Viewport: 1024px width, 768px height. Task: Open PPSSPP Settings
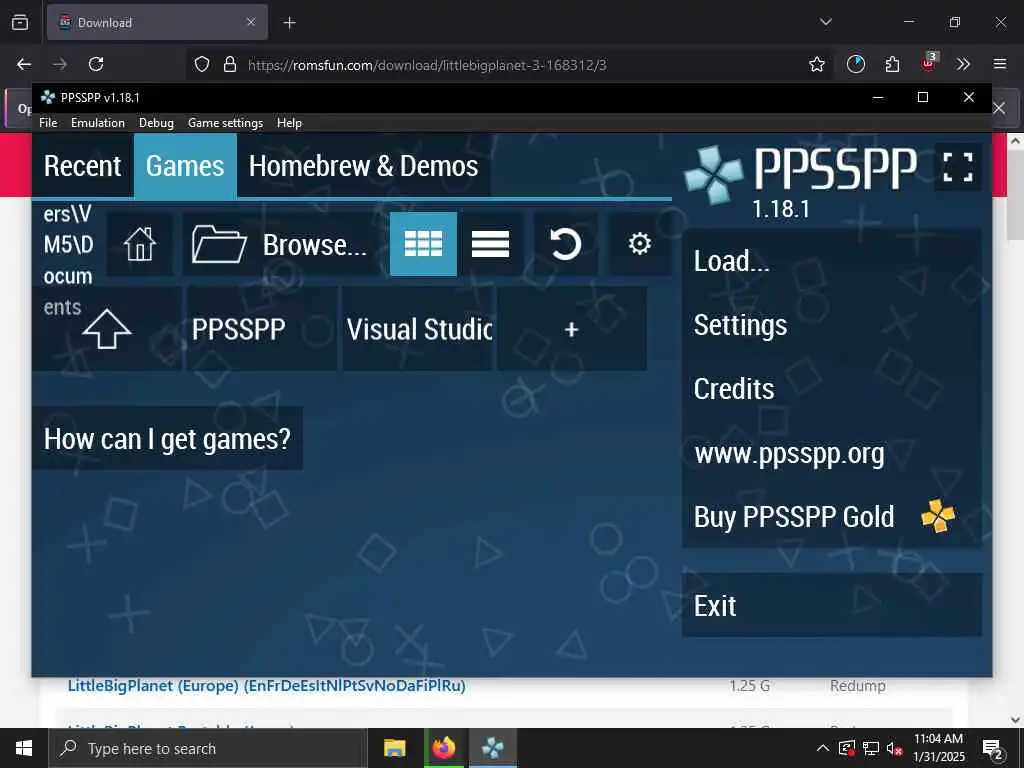(x=831, y=325)
